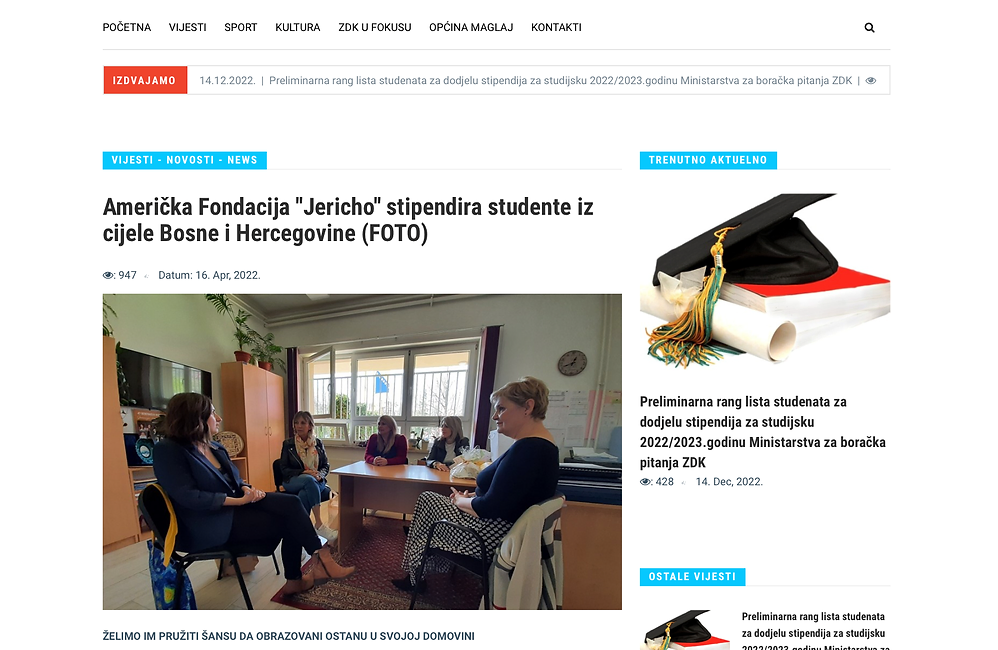The width and height of the screenshot is (998, 650).
Task: Navigate to ZDK U FOKUSU
Action: pos(375,27)
